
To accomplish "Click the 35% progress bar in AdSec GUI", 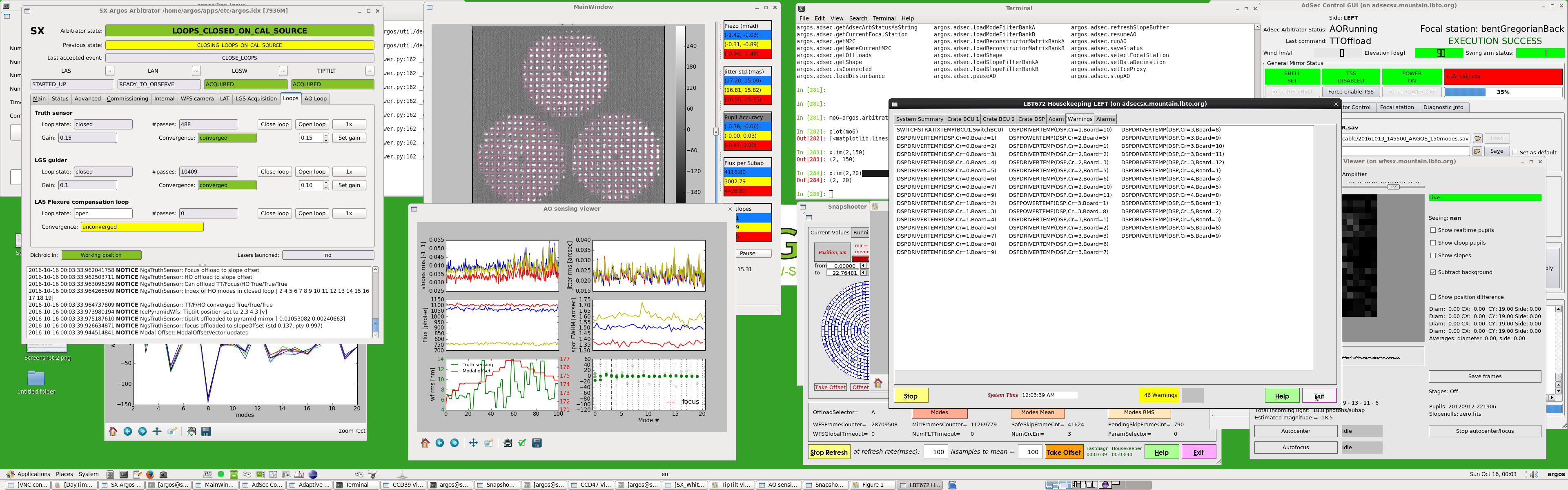I will tap(1503, 92).
